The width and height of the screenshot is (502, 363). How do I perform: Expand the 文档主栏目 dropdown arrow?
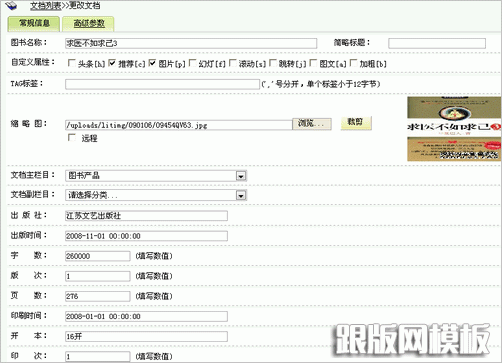point(241,176)
